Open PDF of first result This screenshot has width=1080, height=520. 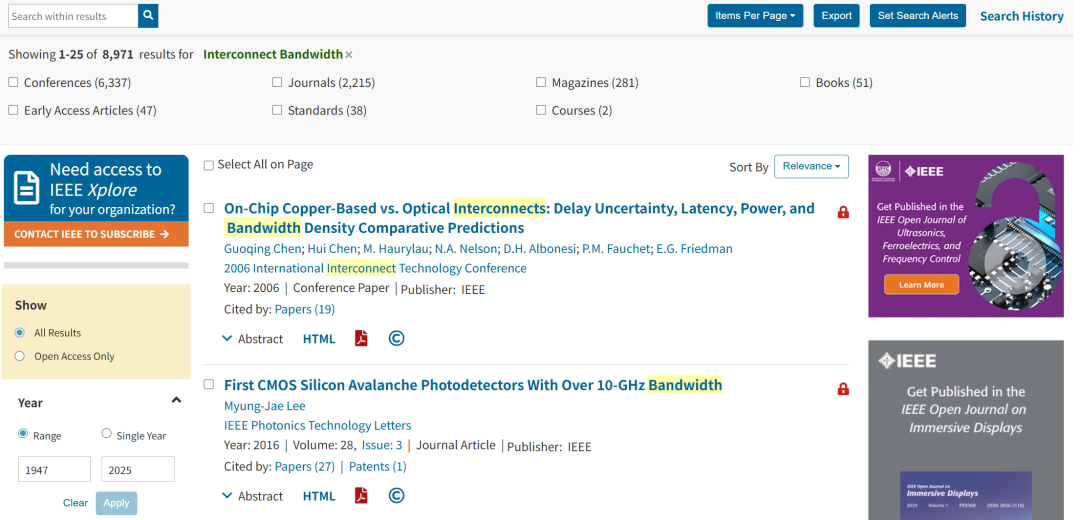[x=361, y=338]
